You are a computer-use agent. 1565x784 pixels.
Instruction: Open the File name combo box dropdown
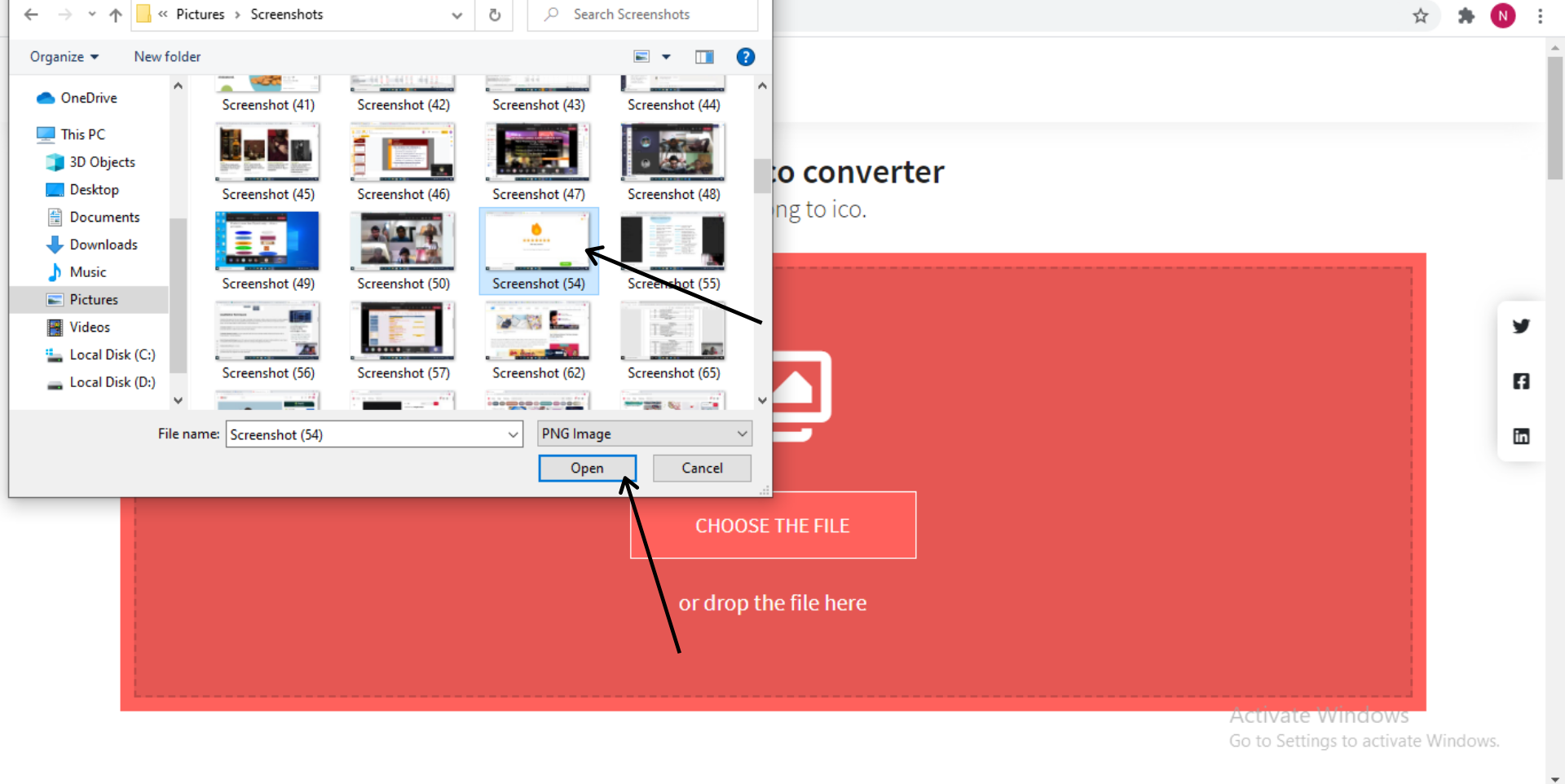click(x=512, y=434)
